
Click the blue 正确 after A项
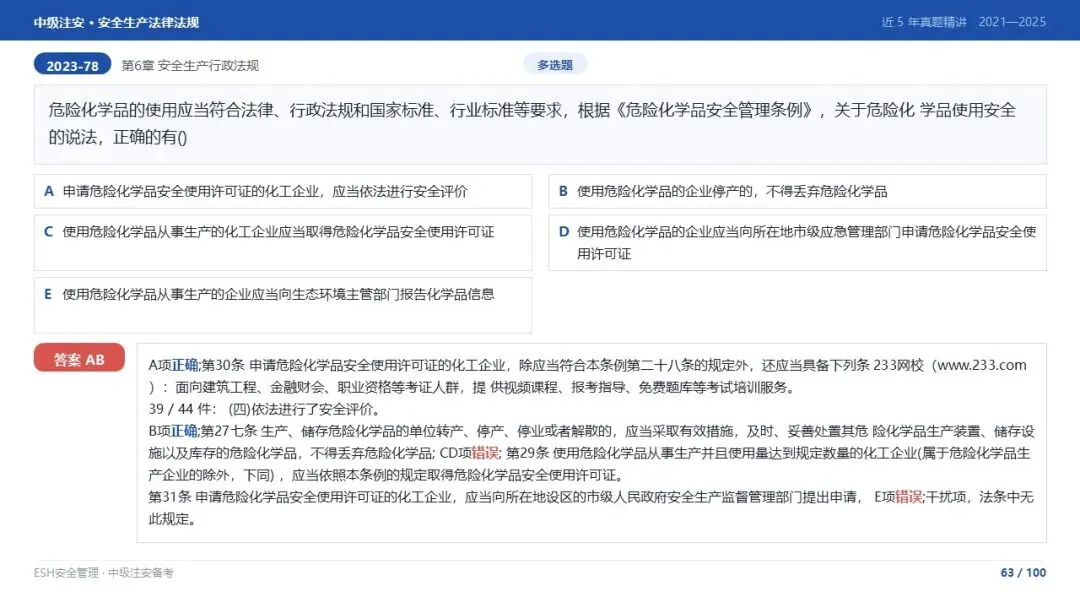click(185, 365)
